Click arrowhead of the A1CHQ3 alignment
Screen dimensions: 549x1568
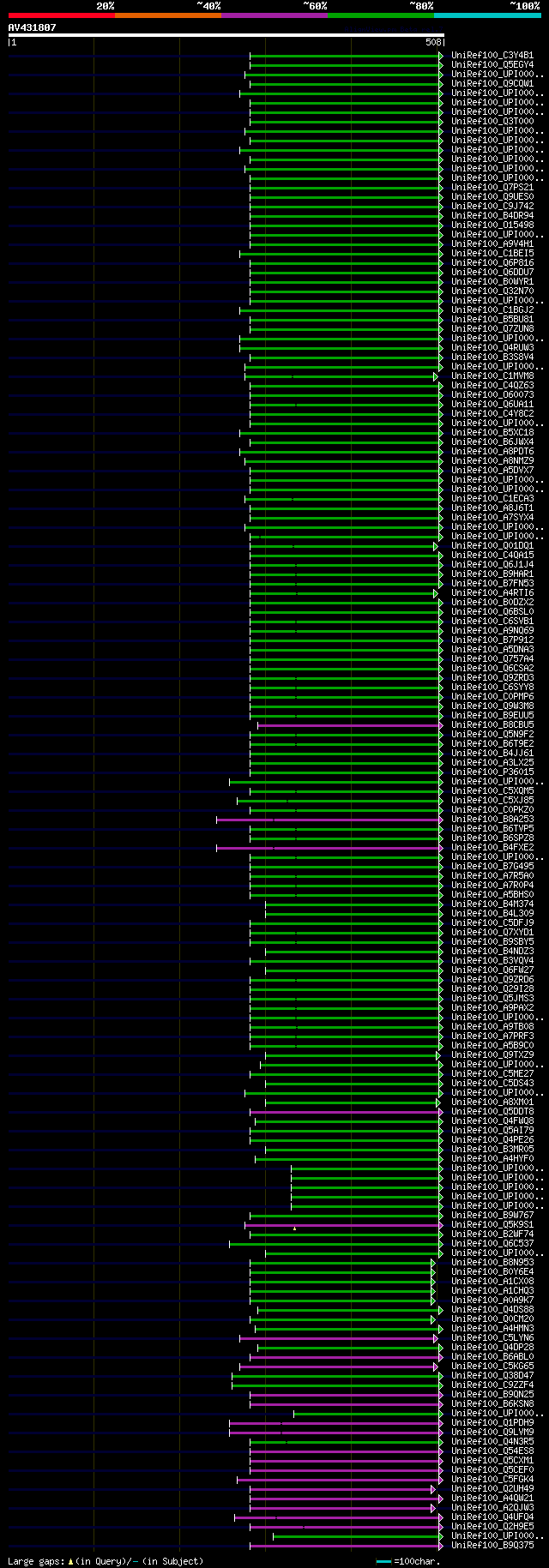[x=433, y=1291]
